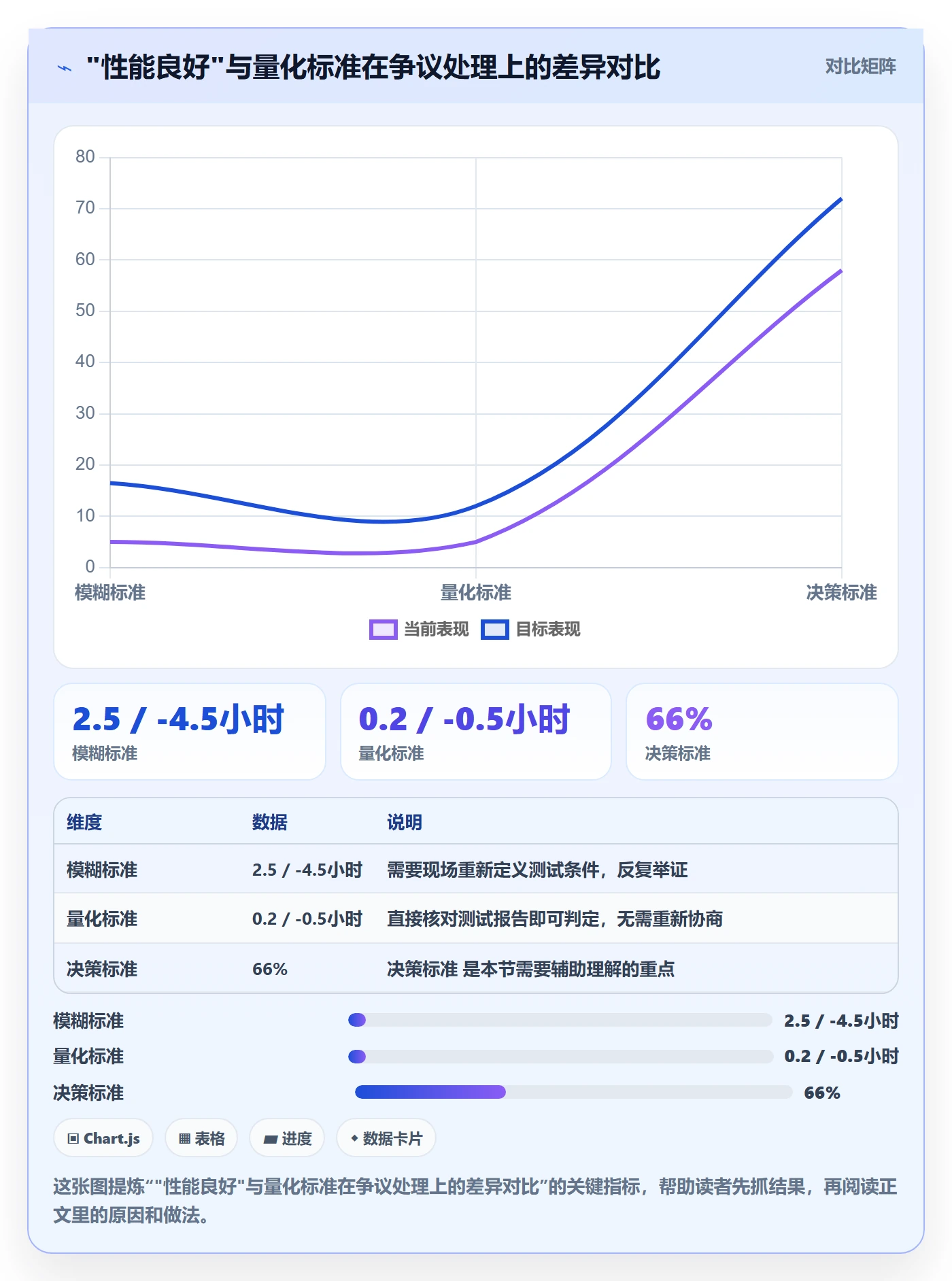Open the 2.5 / -4.5小时 data card

click(x=190, y=732)
